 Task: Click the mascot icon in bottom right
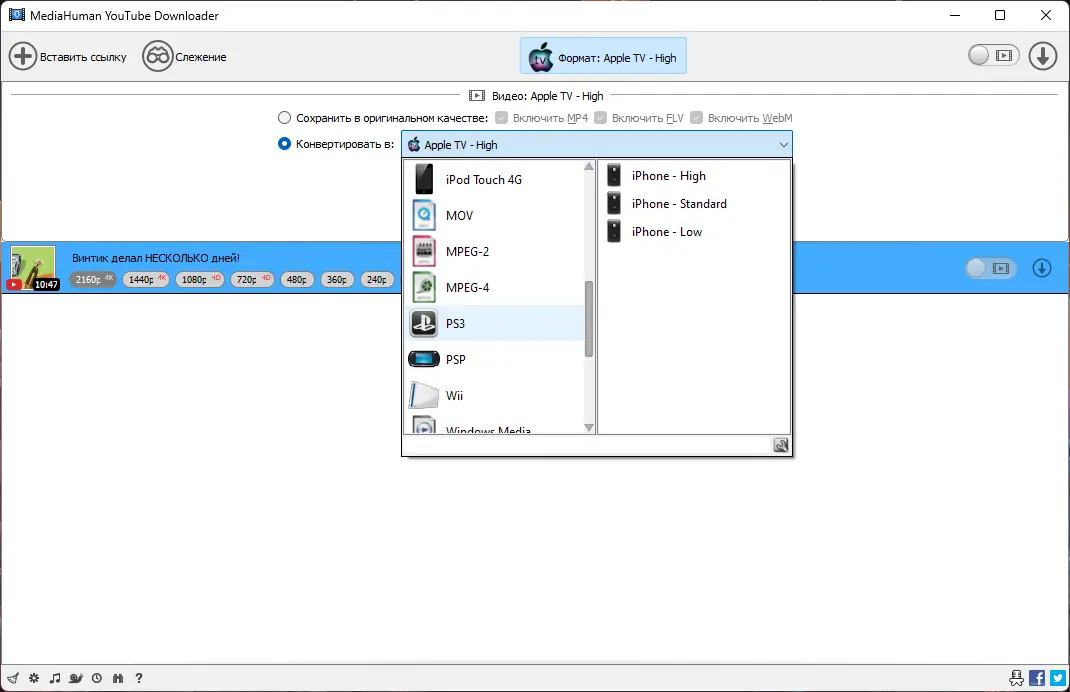1017,678
